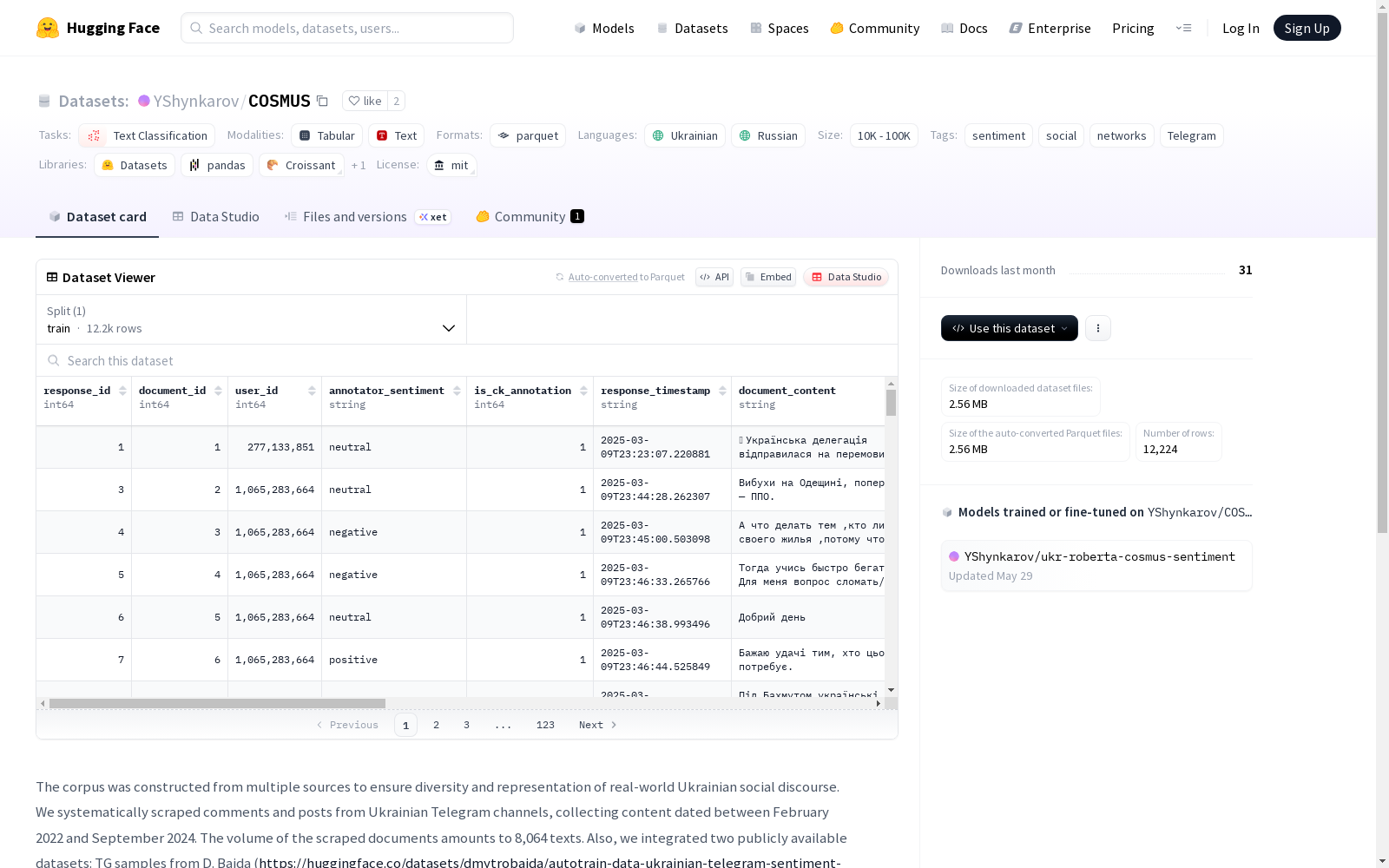1389x868 pixels.
Task: Click the autotrain-data-ukrainian-telegram-sentiment link
Action: click(550, 862)
